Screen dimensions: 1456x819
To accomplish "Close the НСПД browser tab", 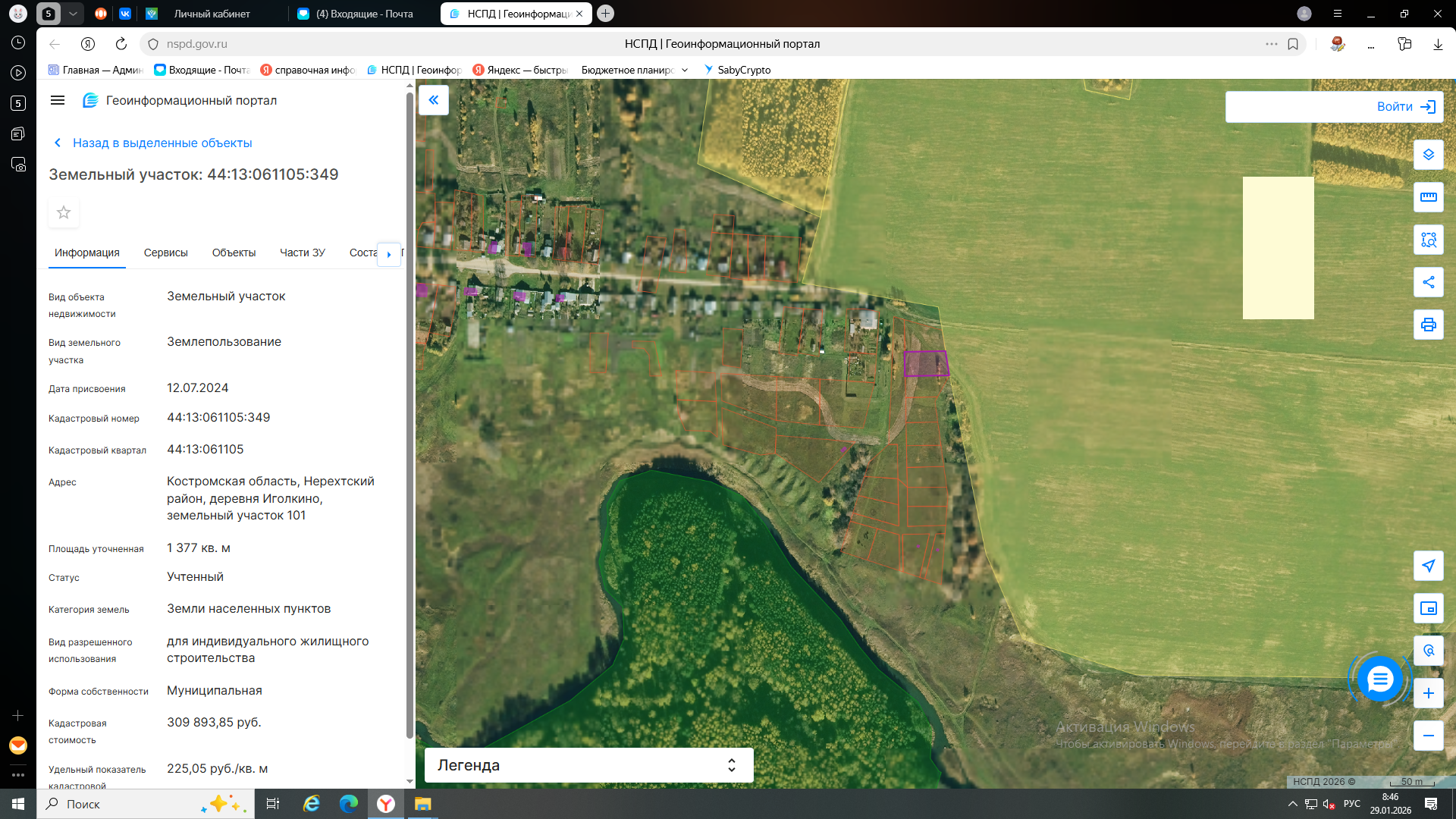I will 579,14.
